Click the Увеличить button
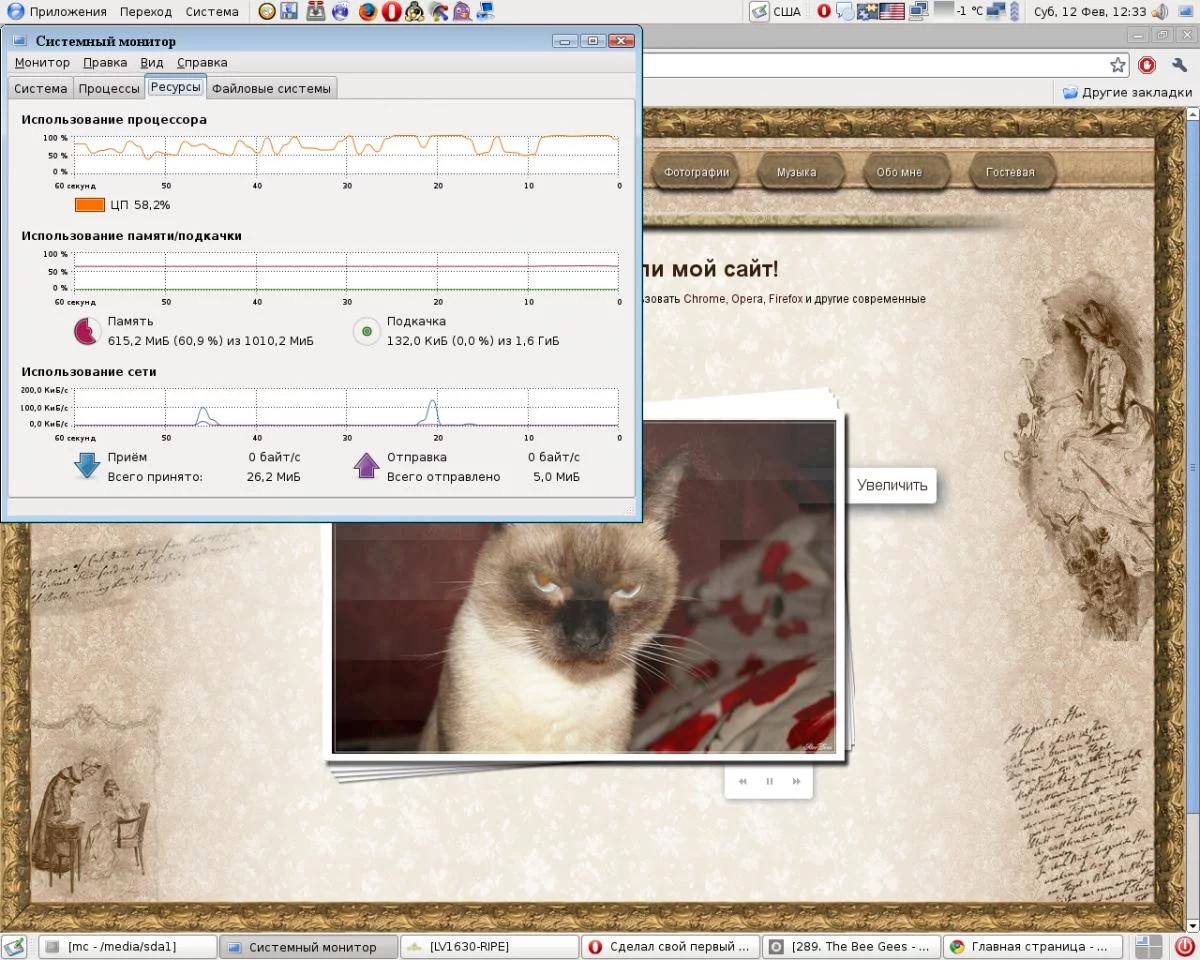This screenshot has height=960, width=1200. click(892, 486)
